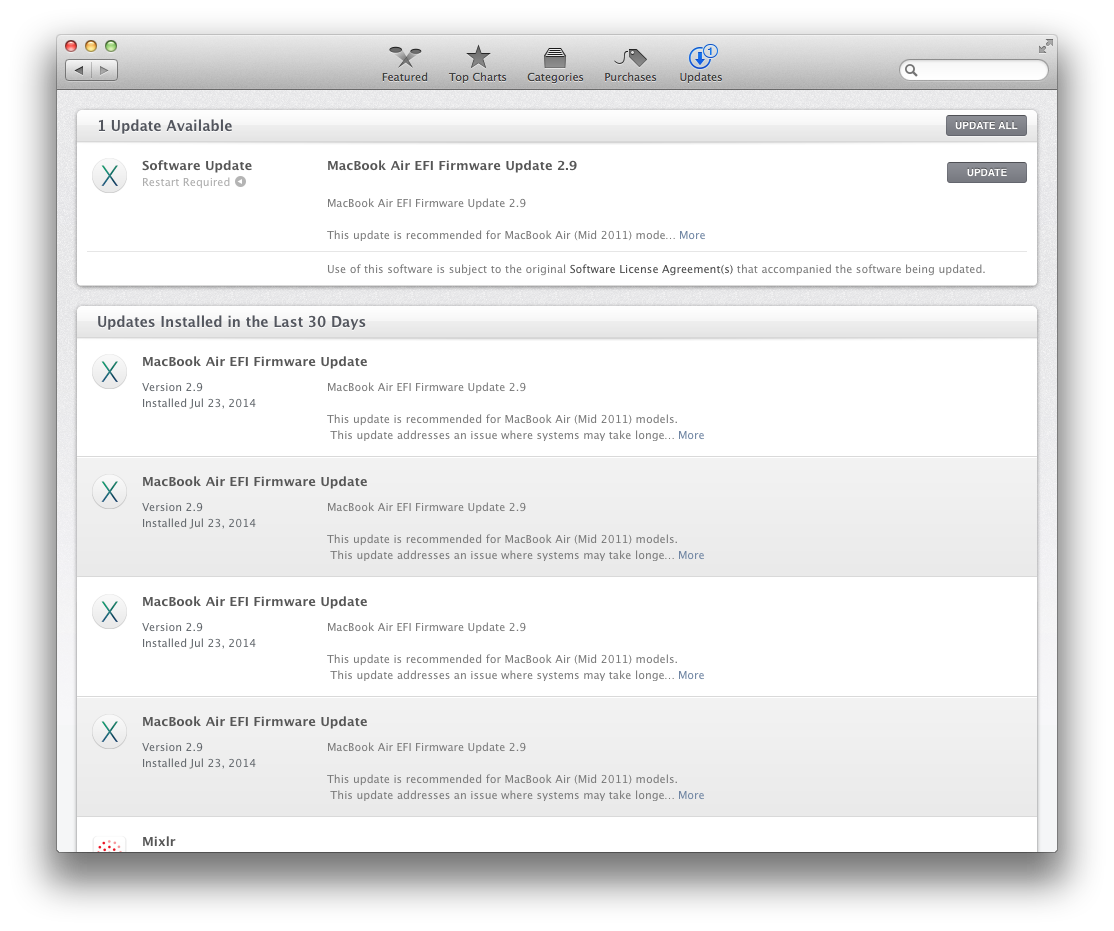
Task: Expand More in the available update description
Action: coord(692,235)
